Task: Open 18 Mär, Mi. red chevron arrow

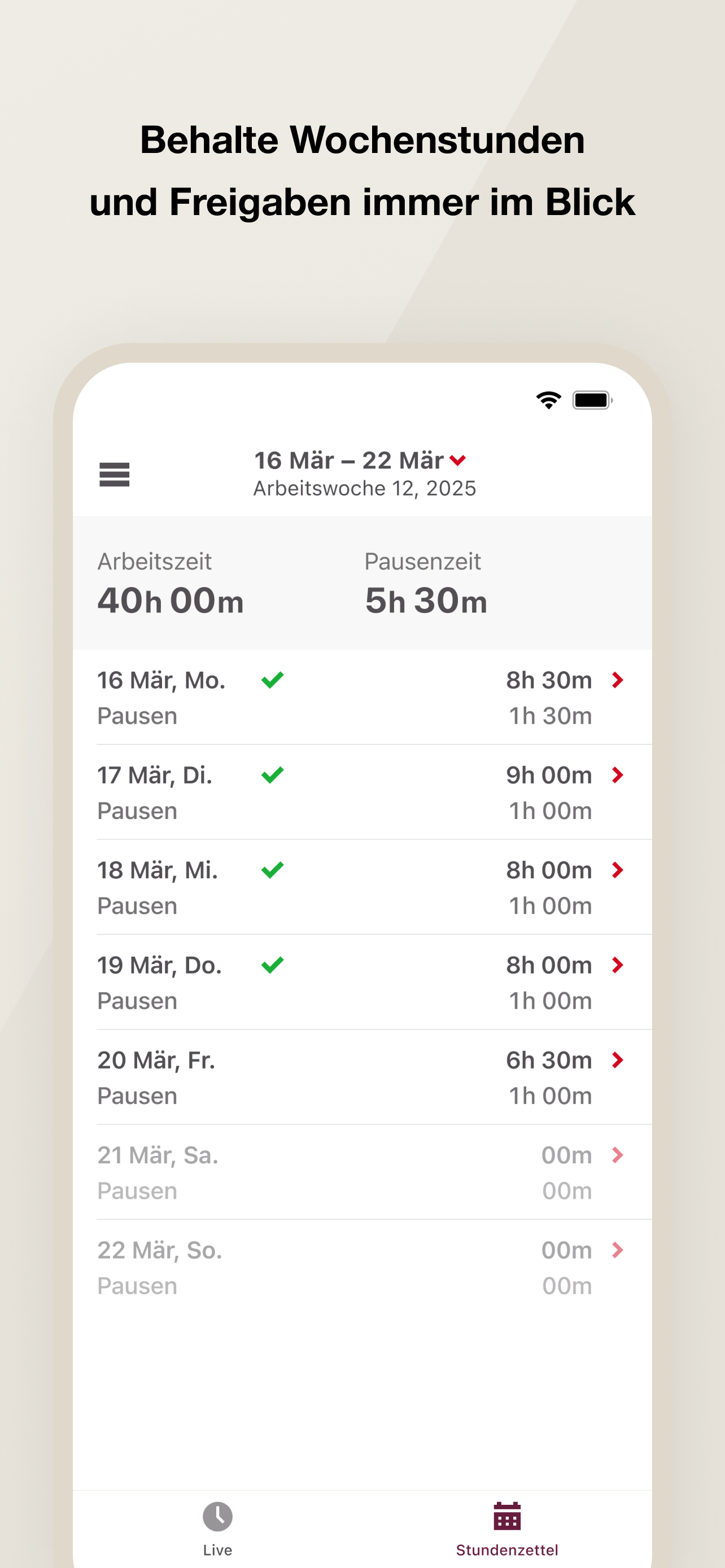Action: [x=617, y=870]
